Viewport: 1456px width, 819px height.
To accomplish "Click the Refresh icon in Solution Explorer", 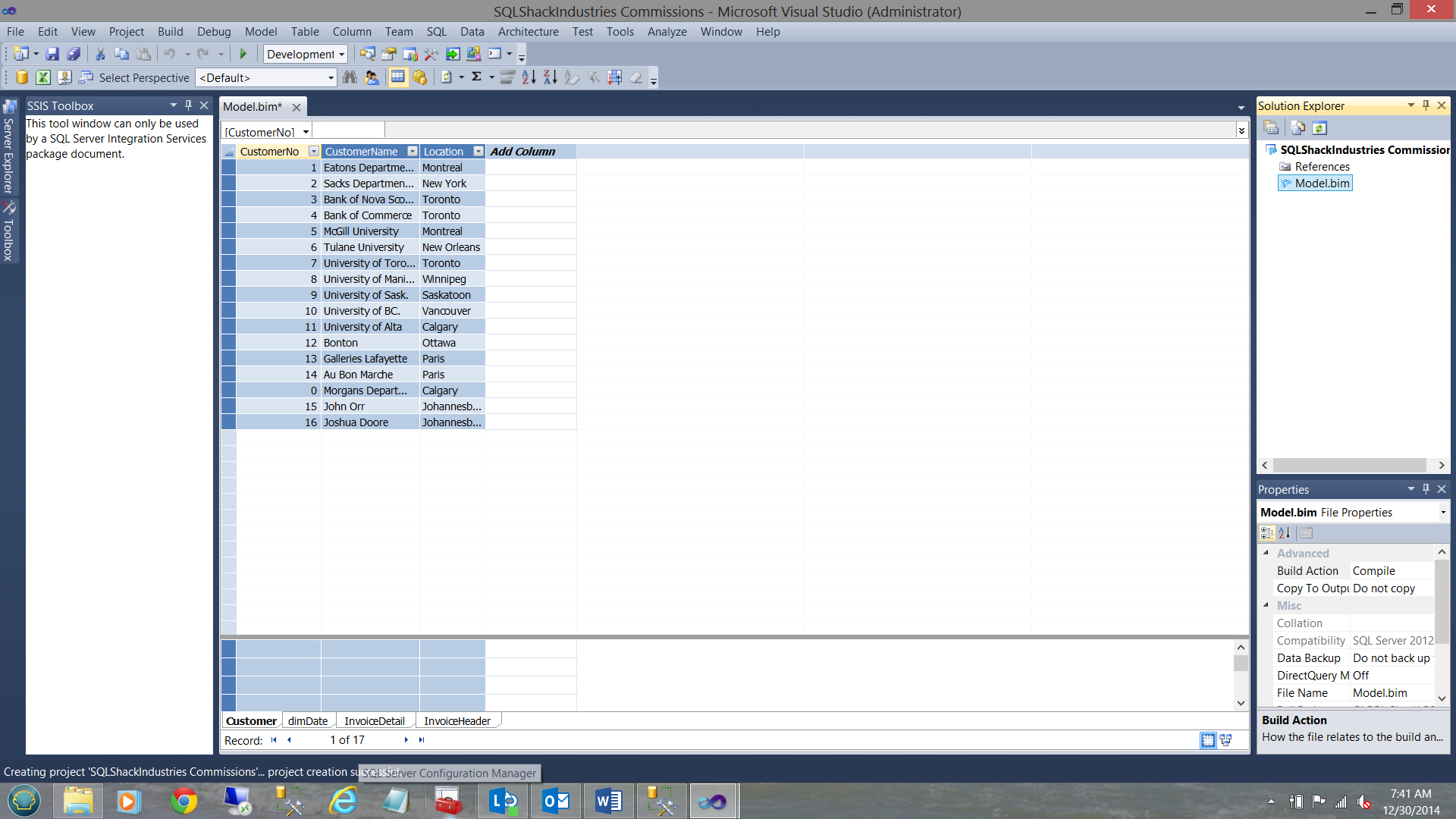I will (1319, 128).
